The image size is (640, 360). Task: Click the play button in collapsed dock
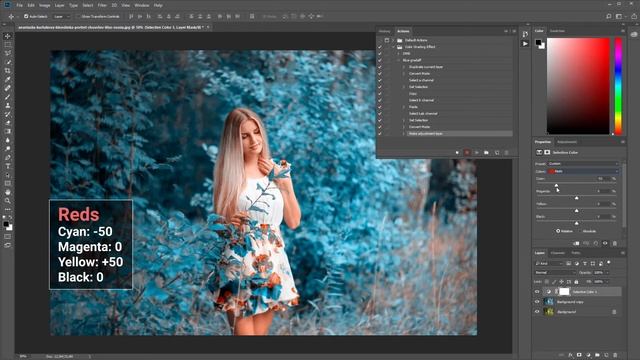[525, 43]
